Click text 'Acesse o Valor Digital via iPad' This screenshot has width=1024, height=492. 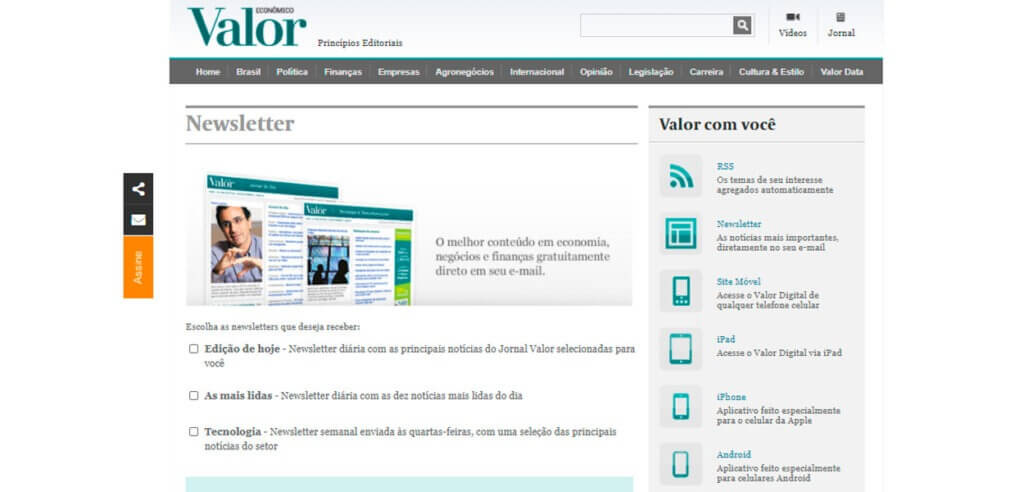tap(779, 353)
